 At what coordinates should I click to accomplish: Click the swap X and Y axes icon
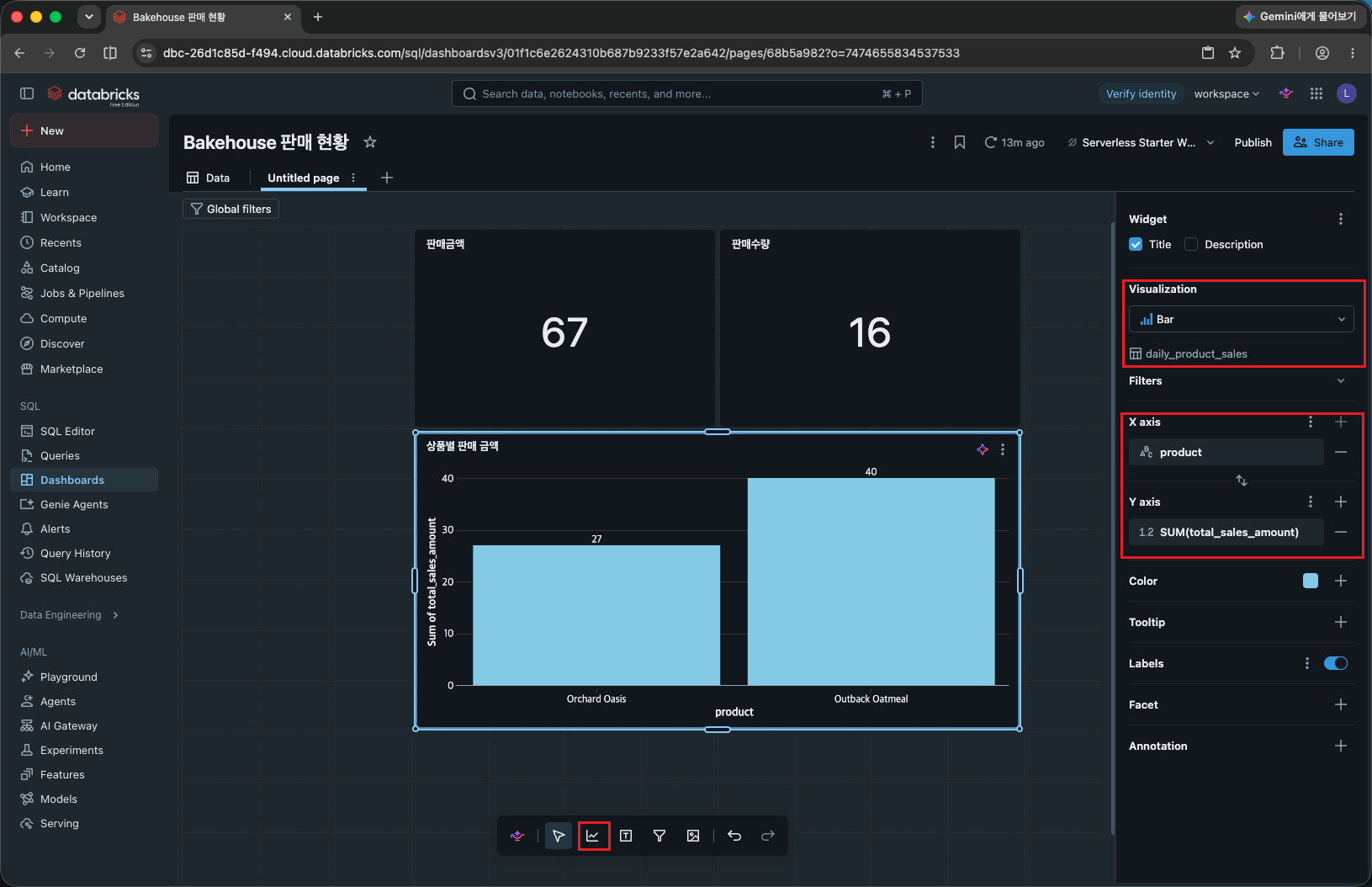(x=1242, y=481)
